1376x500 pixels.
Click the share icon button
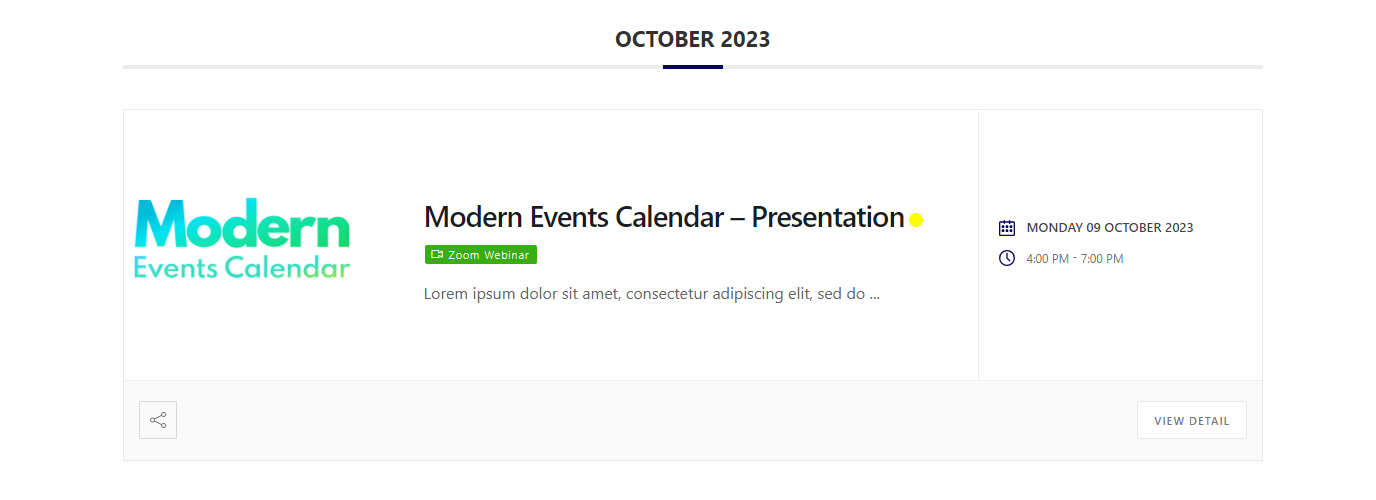click(158, 420)
